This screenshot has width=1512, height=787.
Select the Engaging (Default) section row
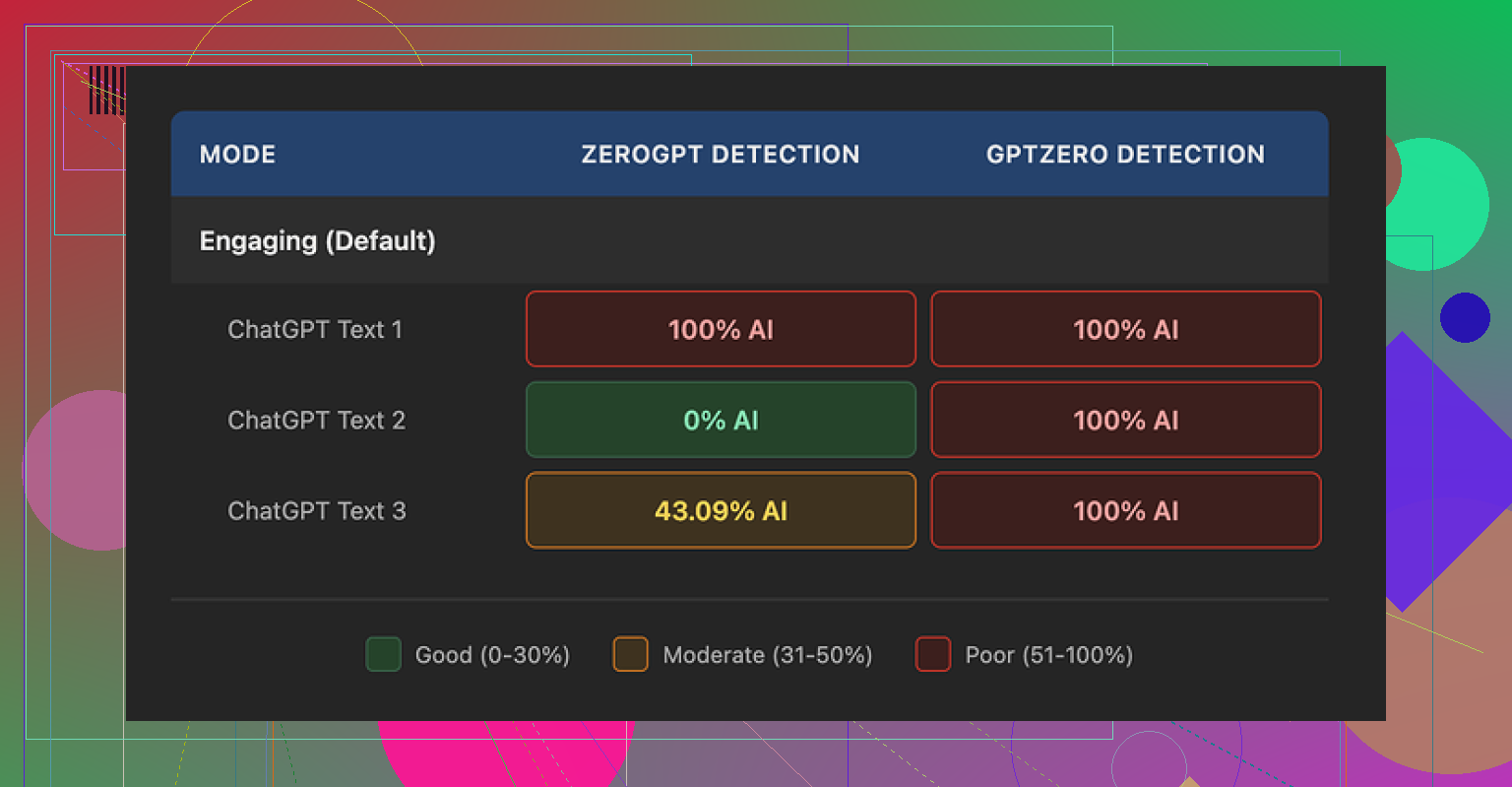click(317, 241)
